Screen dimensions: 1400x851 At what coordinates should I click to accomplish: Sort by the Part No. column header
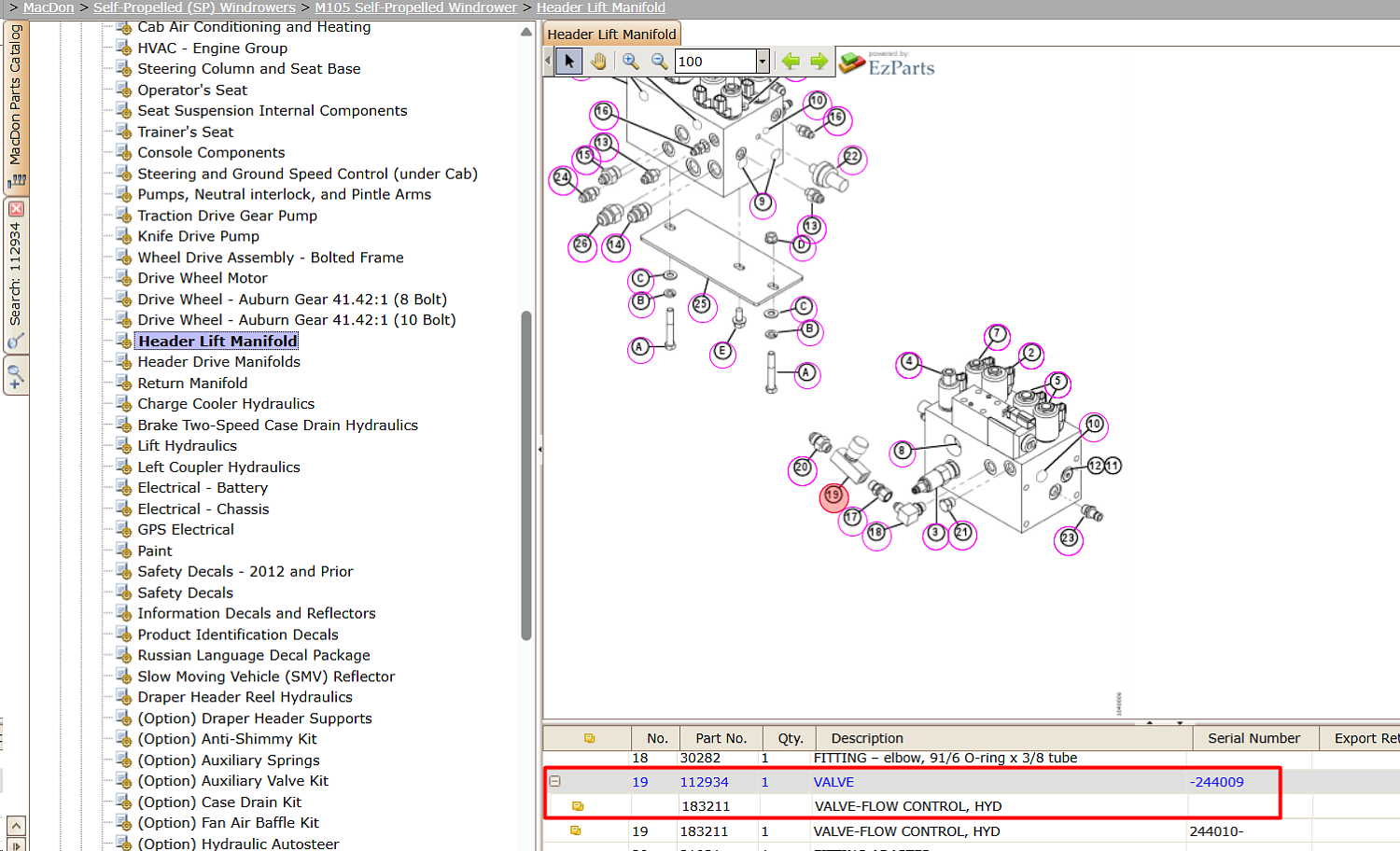point(721,738)
